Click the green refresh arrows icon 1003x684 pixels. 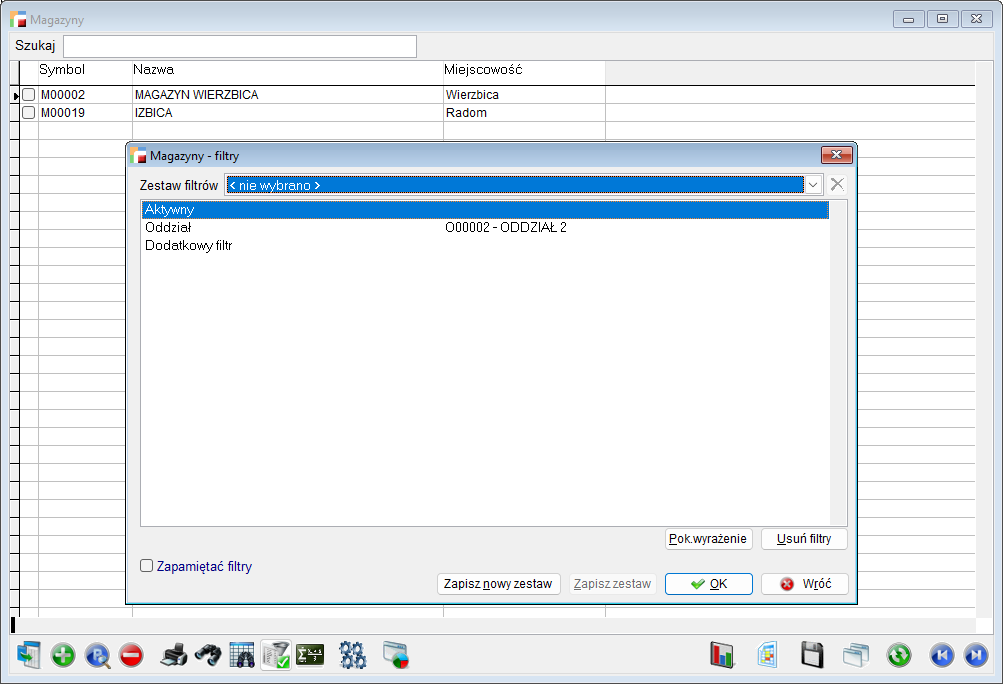coord(899,656)
